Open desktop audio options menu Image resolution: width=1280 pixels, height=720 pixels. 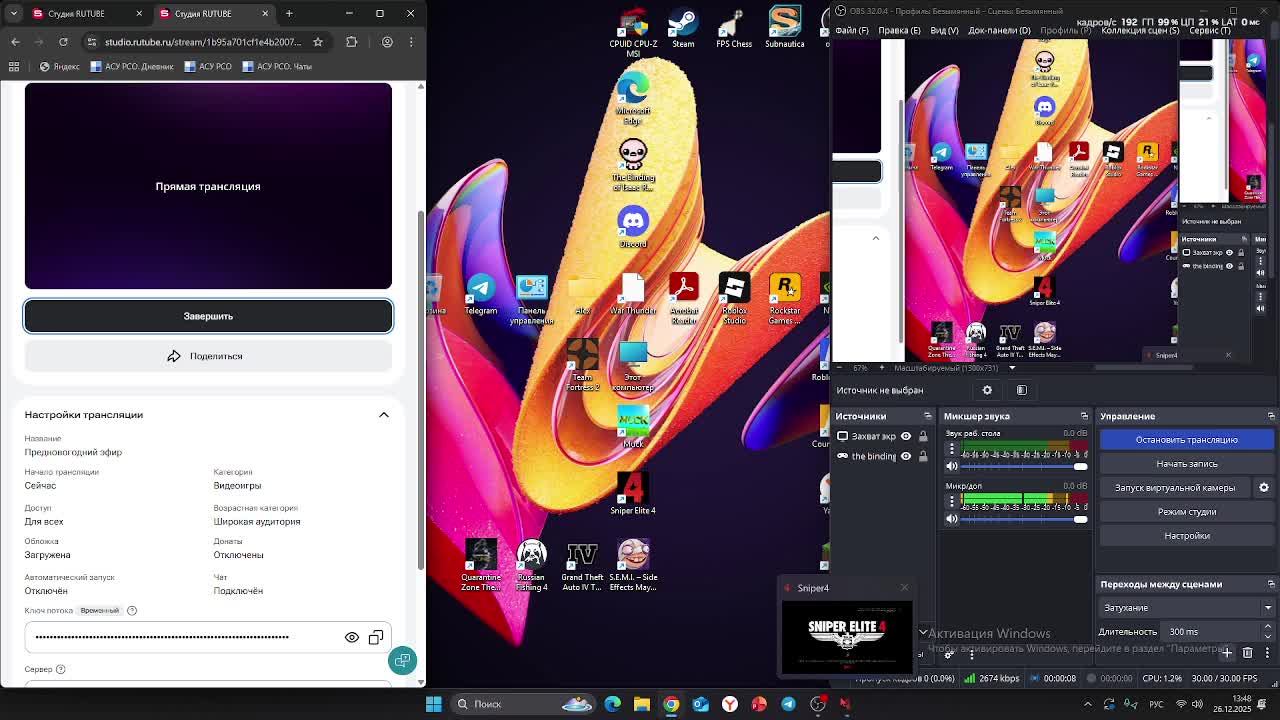pos(952,449)
